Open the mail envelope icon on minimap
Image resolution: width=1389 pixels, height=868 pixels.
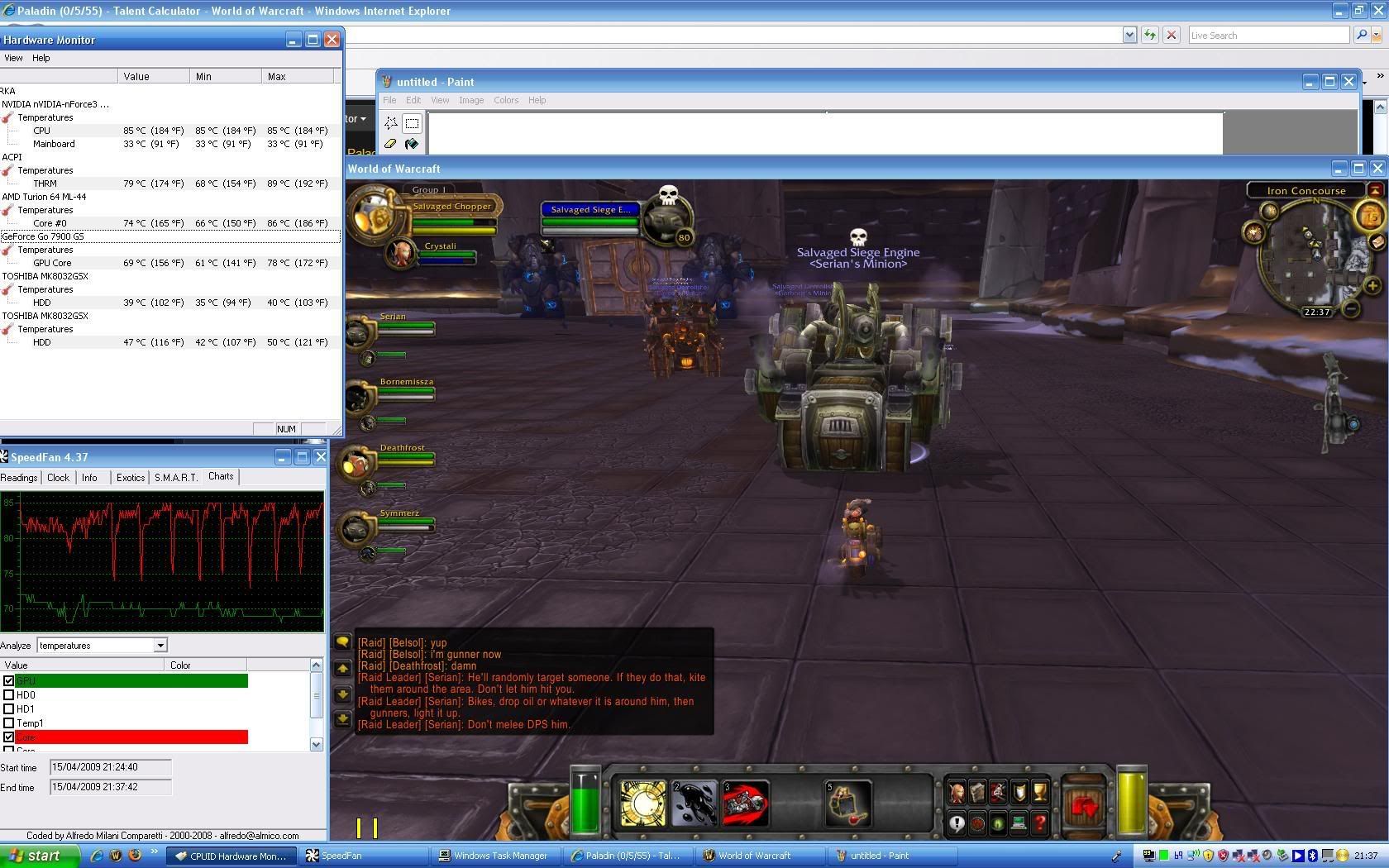coord(1377,242)
